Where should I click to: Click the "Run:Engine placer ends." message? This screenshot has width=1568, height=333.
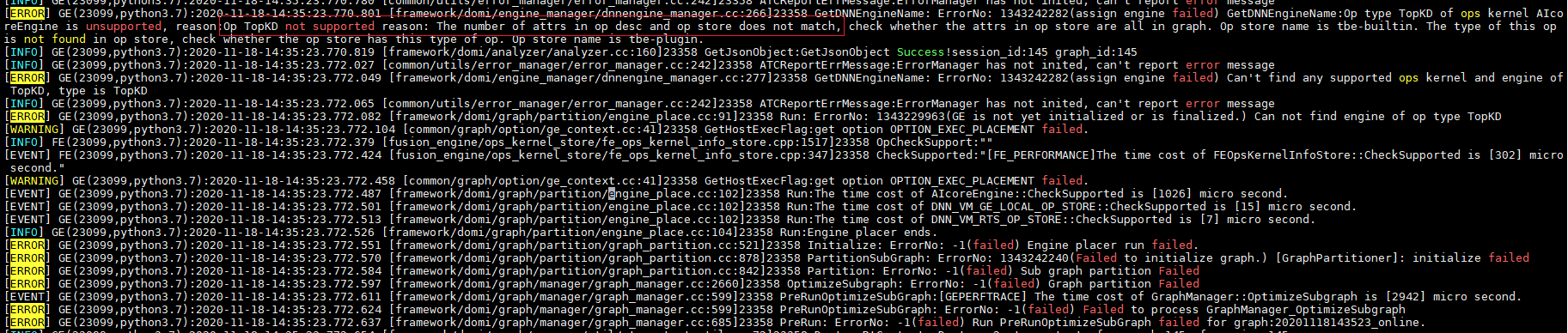(862, 233)
